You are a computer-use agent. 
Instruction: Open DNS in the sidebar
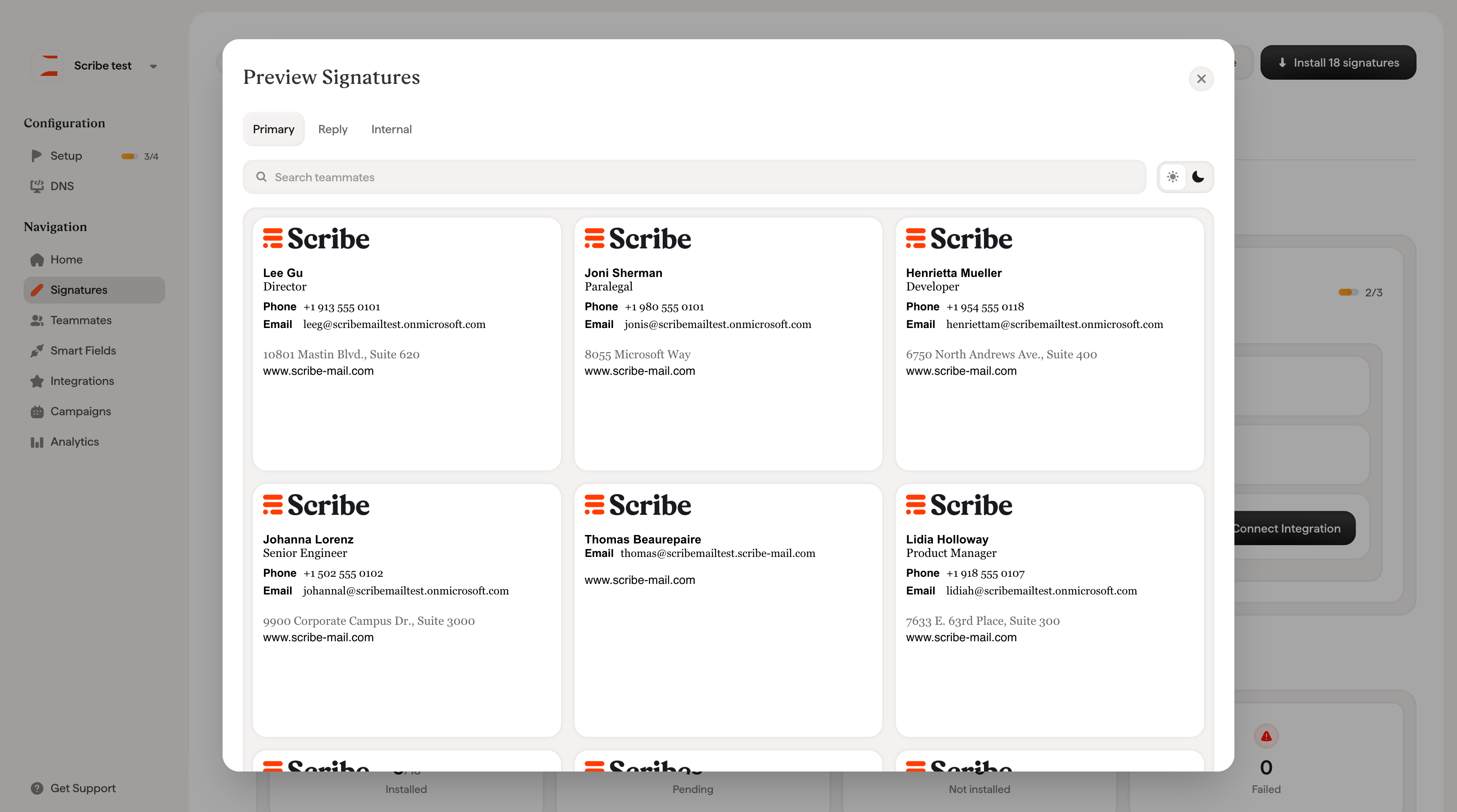pyautogui.click(x=94, y=186)
